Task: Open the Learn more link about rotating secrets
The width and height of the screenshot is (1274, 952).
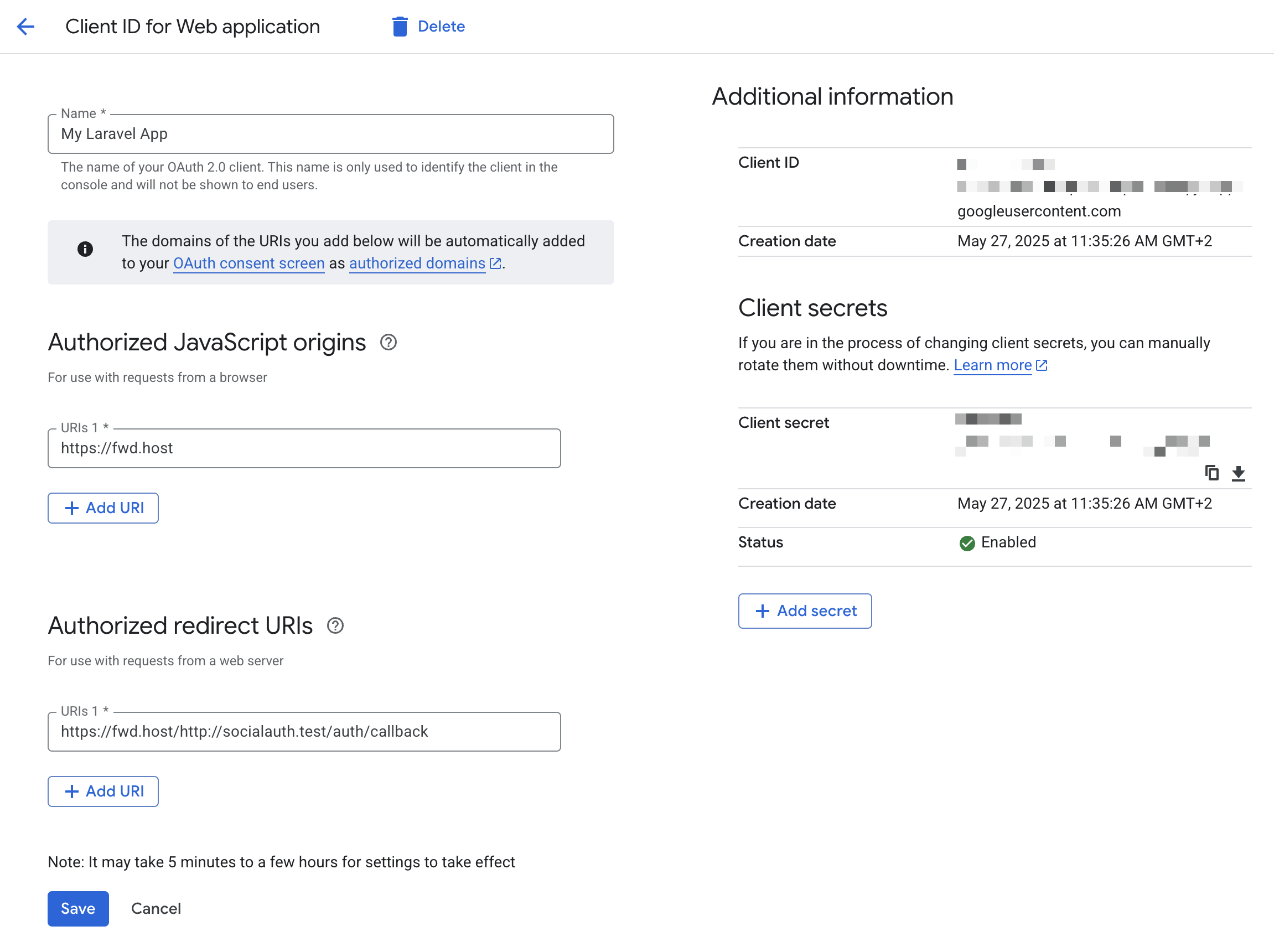Action: pyautogui.click(x=992, y=365)
